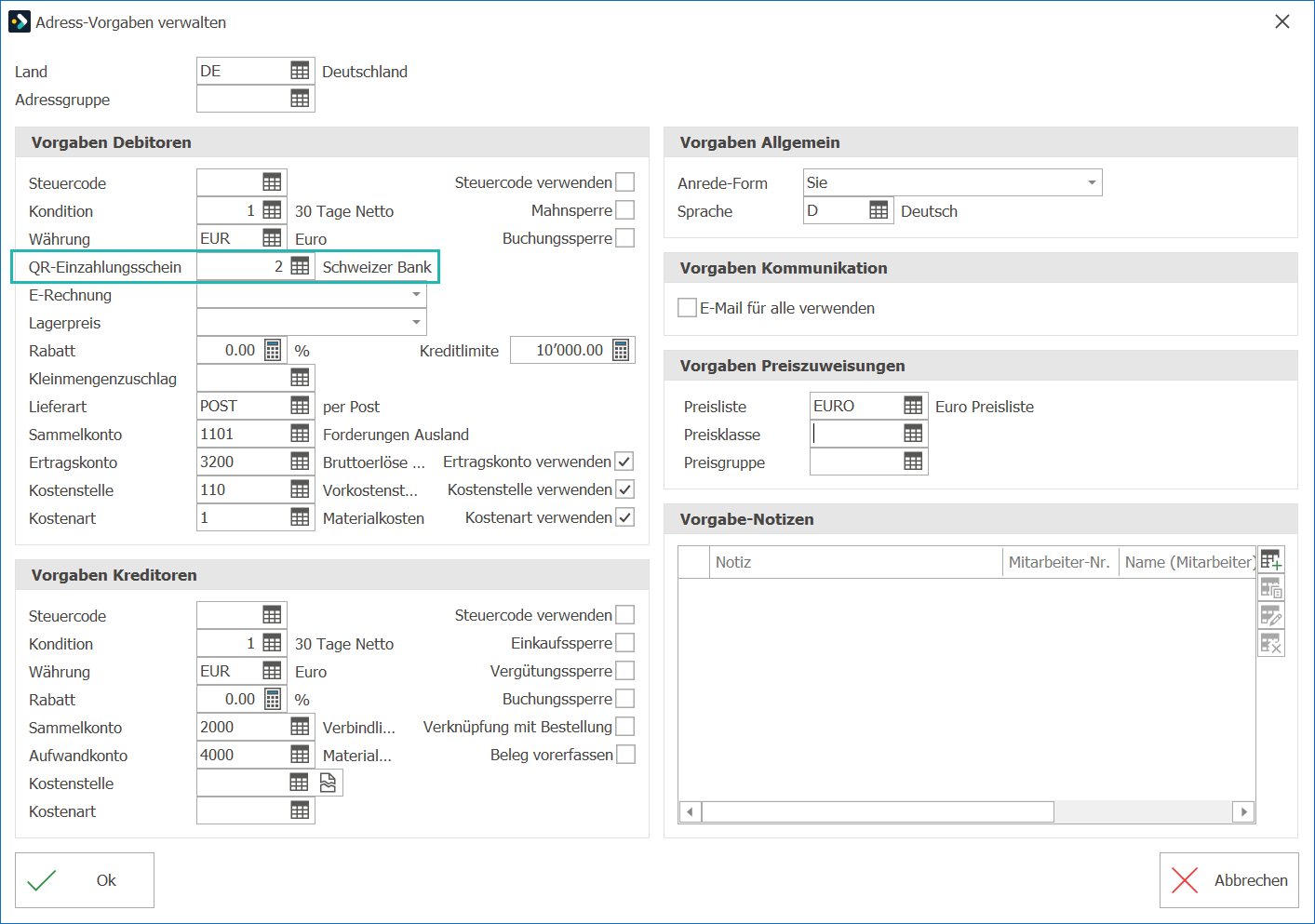
Task: Close the Adress-Vorgaben verwalten dialog
Action: click(x=1282, y=21)
